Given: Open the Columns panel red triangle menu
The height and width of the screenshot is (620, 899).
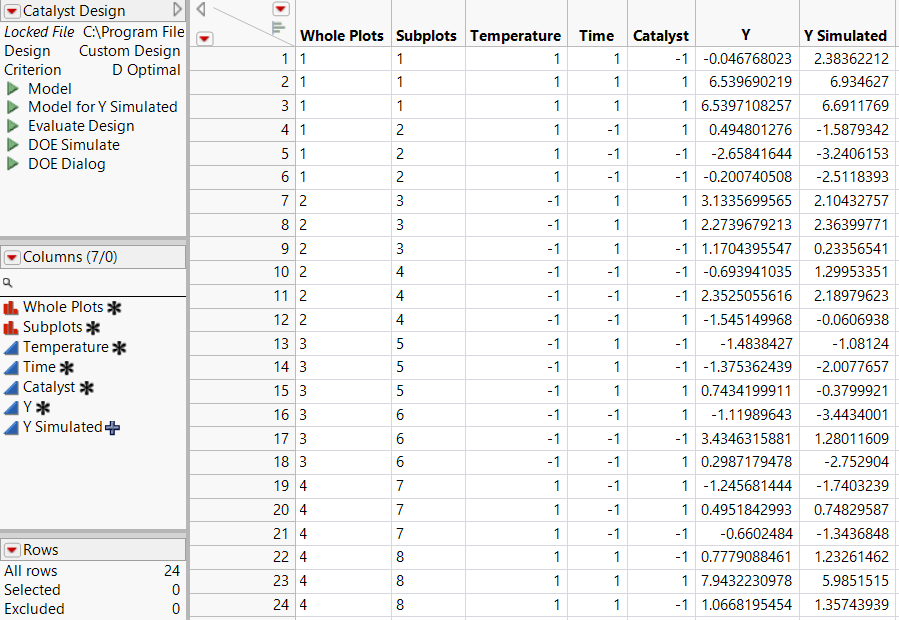Looking at the screenshot, I should pos(12,257).
